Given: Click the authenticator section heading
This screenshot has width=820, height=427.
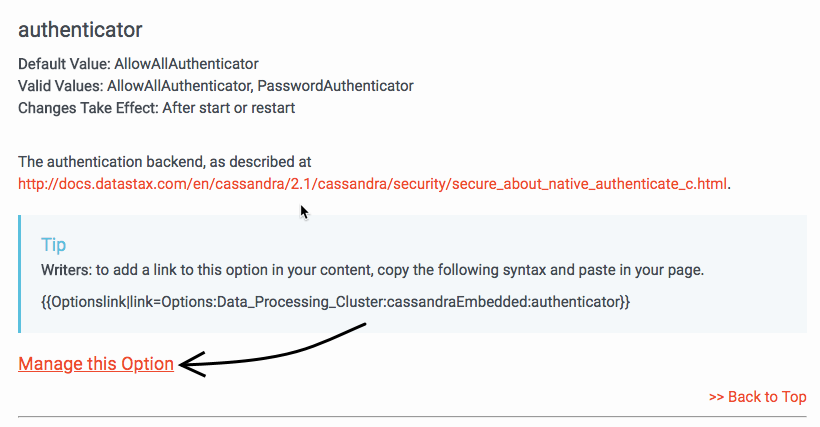Looking at the screenshot, I should (80, 30).
